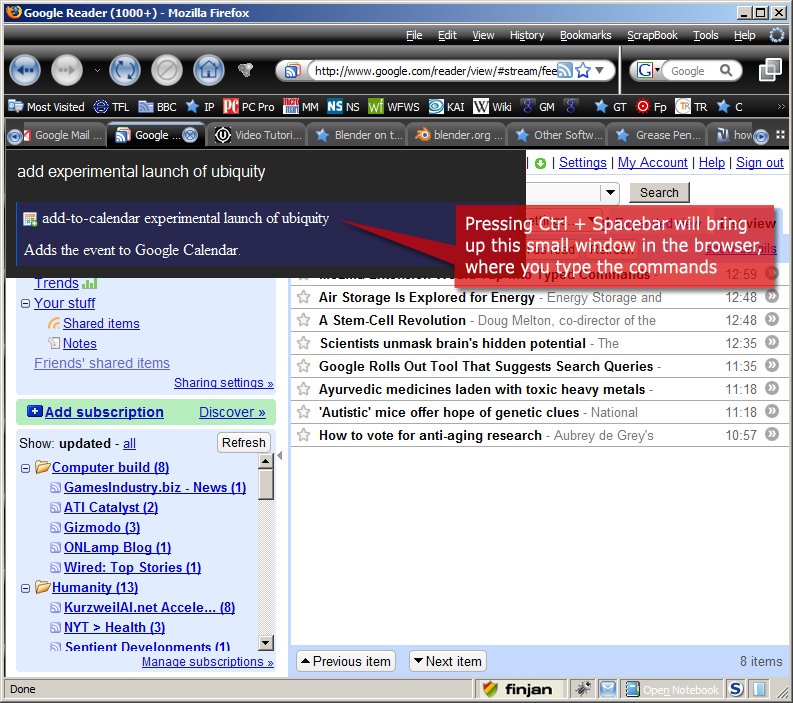Open the TFL bookmark

[112, 107]
